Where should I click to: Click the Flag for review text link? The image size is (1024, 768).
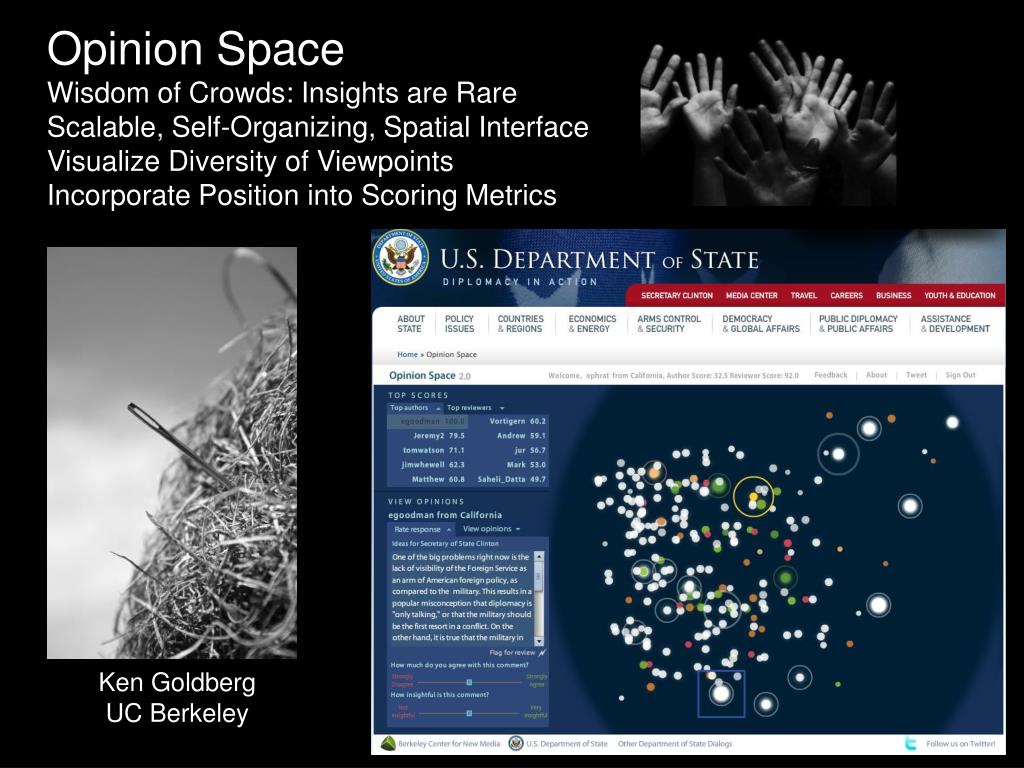coord(512,652)
